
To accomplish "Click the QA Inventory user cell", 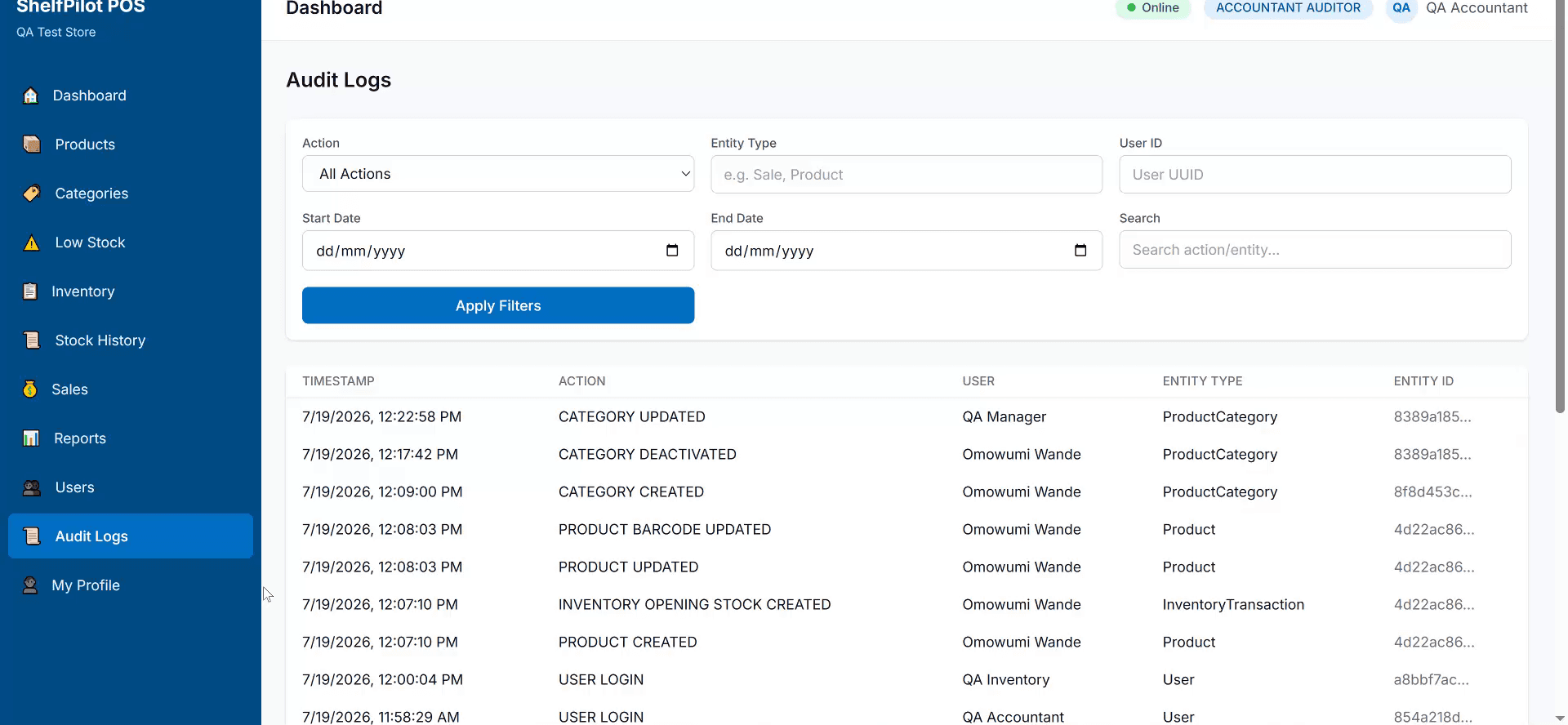I will click(1006, 679).
